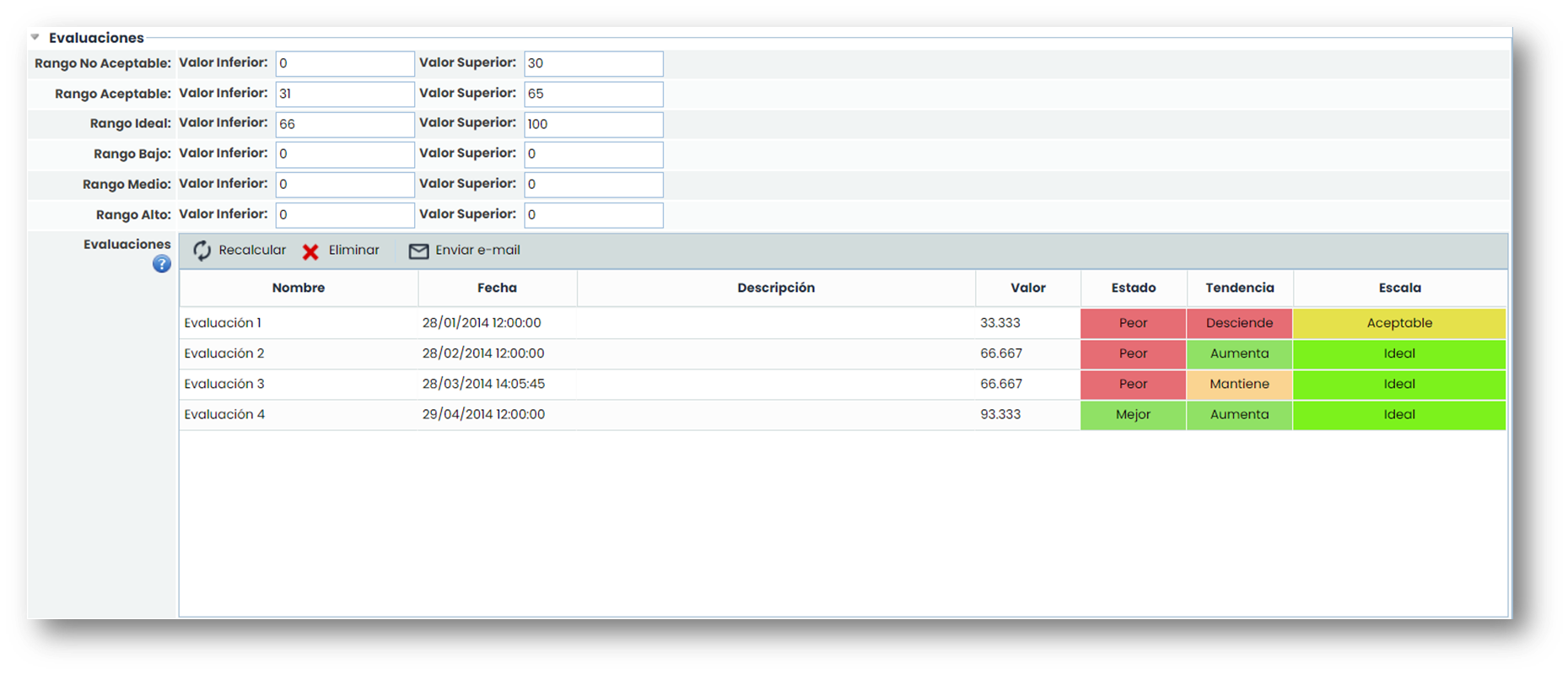1568x674 pixels.
Task: Select the Evaluación 4 row name
Action: point(225,414)
